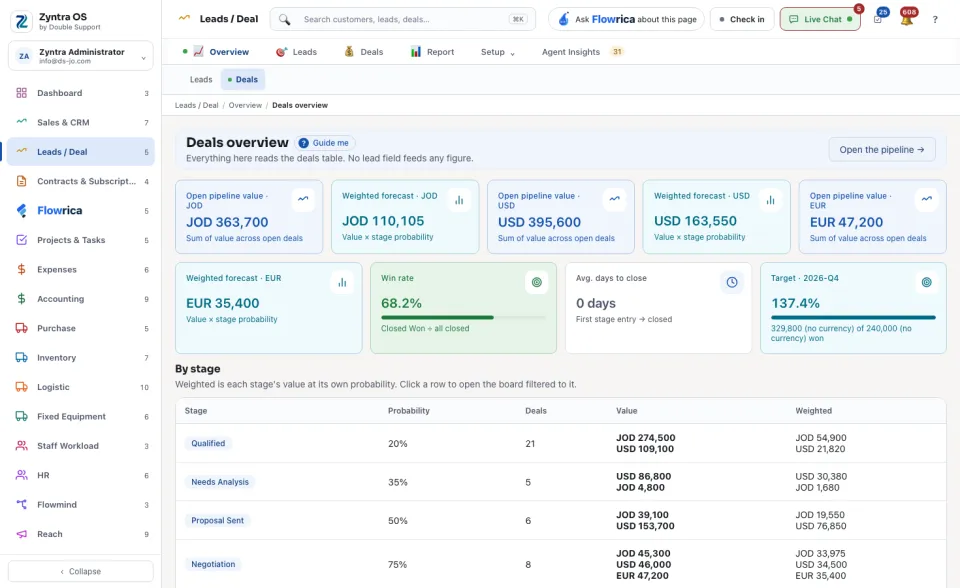Image resolution: width=960 pixels, height=588 pixels.
Task: Switch to the Leads sub-view toggle
Action: click(201, 80)
